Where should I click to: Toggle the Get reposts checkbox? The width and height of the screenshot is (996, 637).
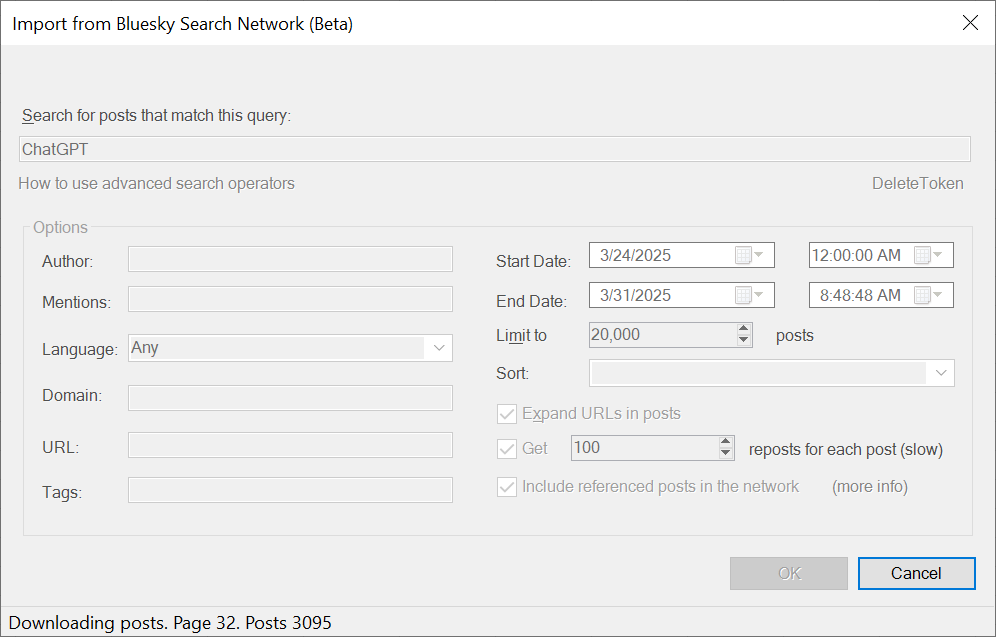[507, 448]
